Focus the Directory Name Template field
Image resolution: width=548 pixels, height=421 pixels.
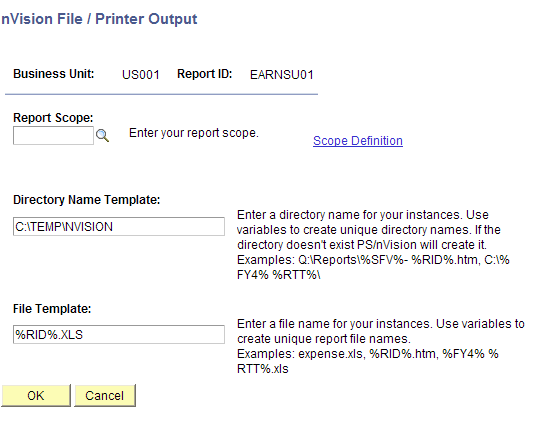coord(119,227)
